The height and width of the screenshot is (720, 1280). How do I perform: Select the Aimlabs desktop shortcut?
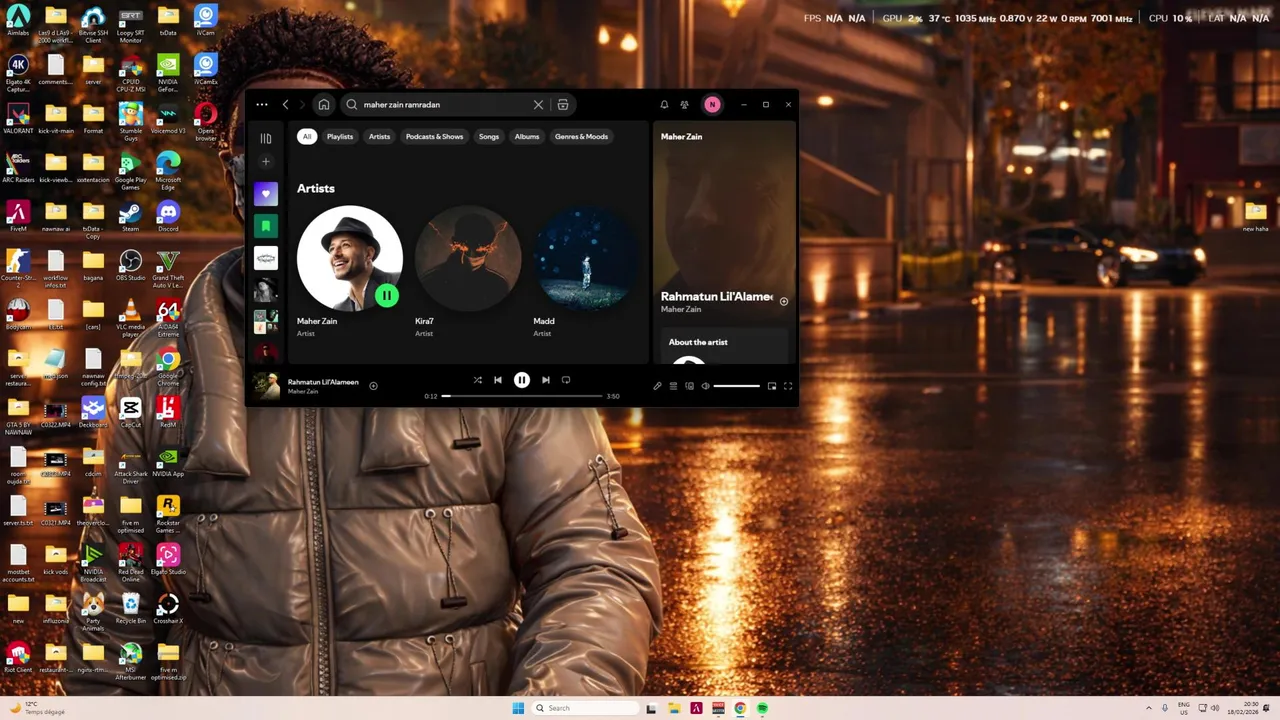pyautogui.click(x=18, y=20)
